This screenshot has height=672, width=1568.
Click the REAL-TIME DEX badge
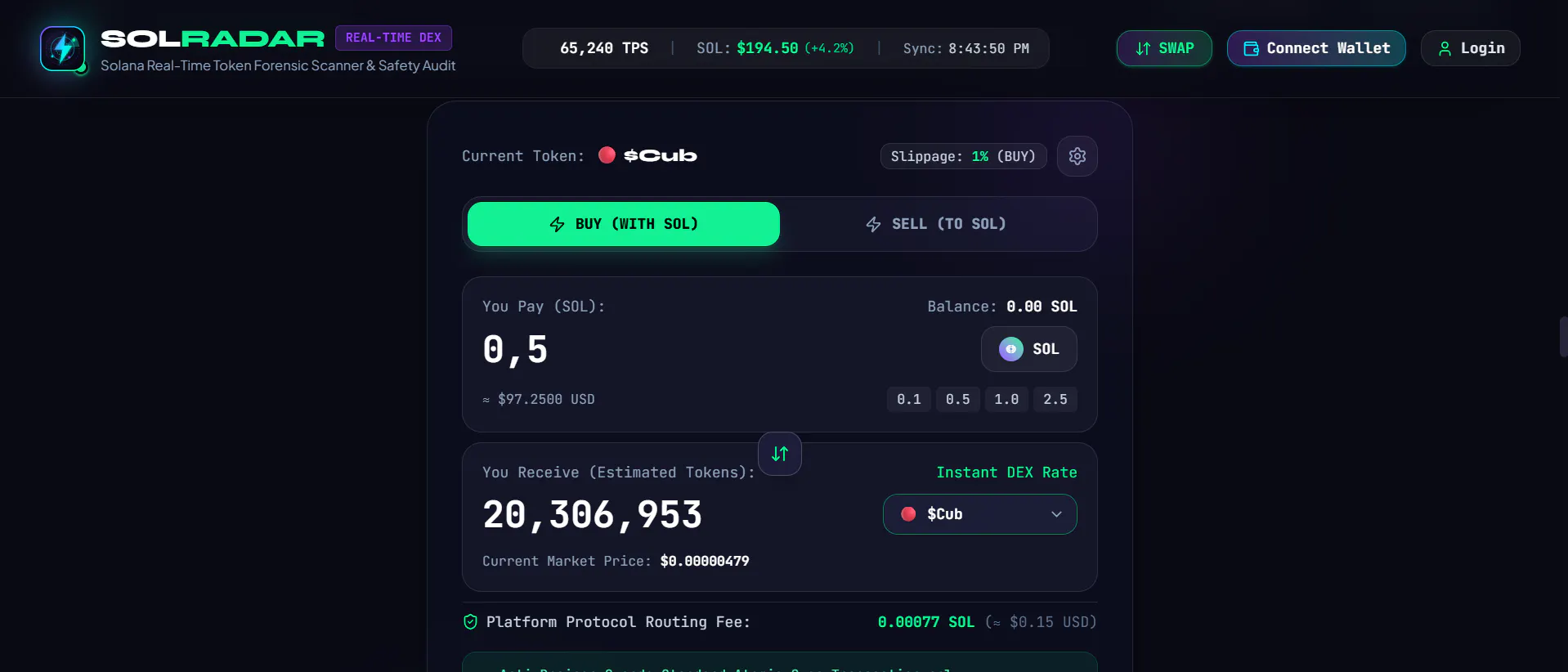click(393, 38)
